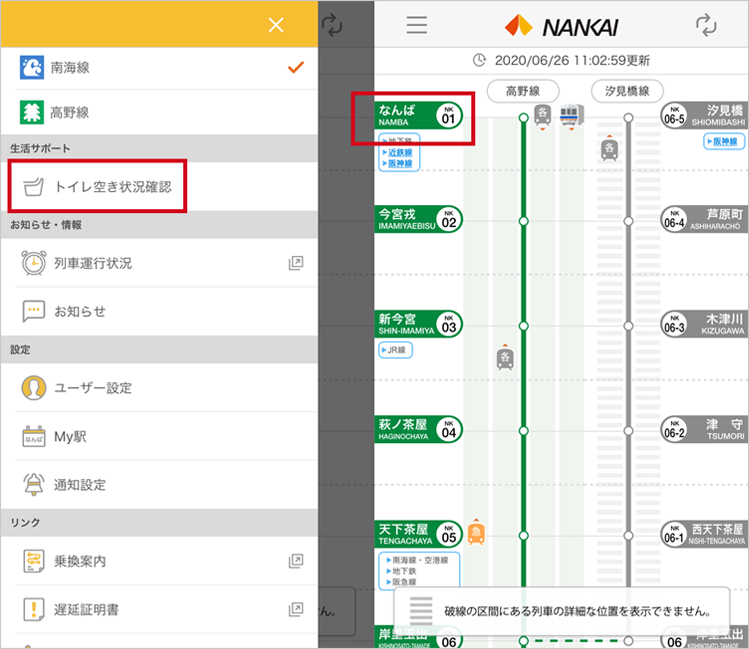Click the 南海線 wave icon
The height and width of the screenshot is (649, 749).
tap(32, 67)
